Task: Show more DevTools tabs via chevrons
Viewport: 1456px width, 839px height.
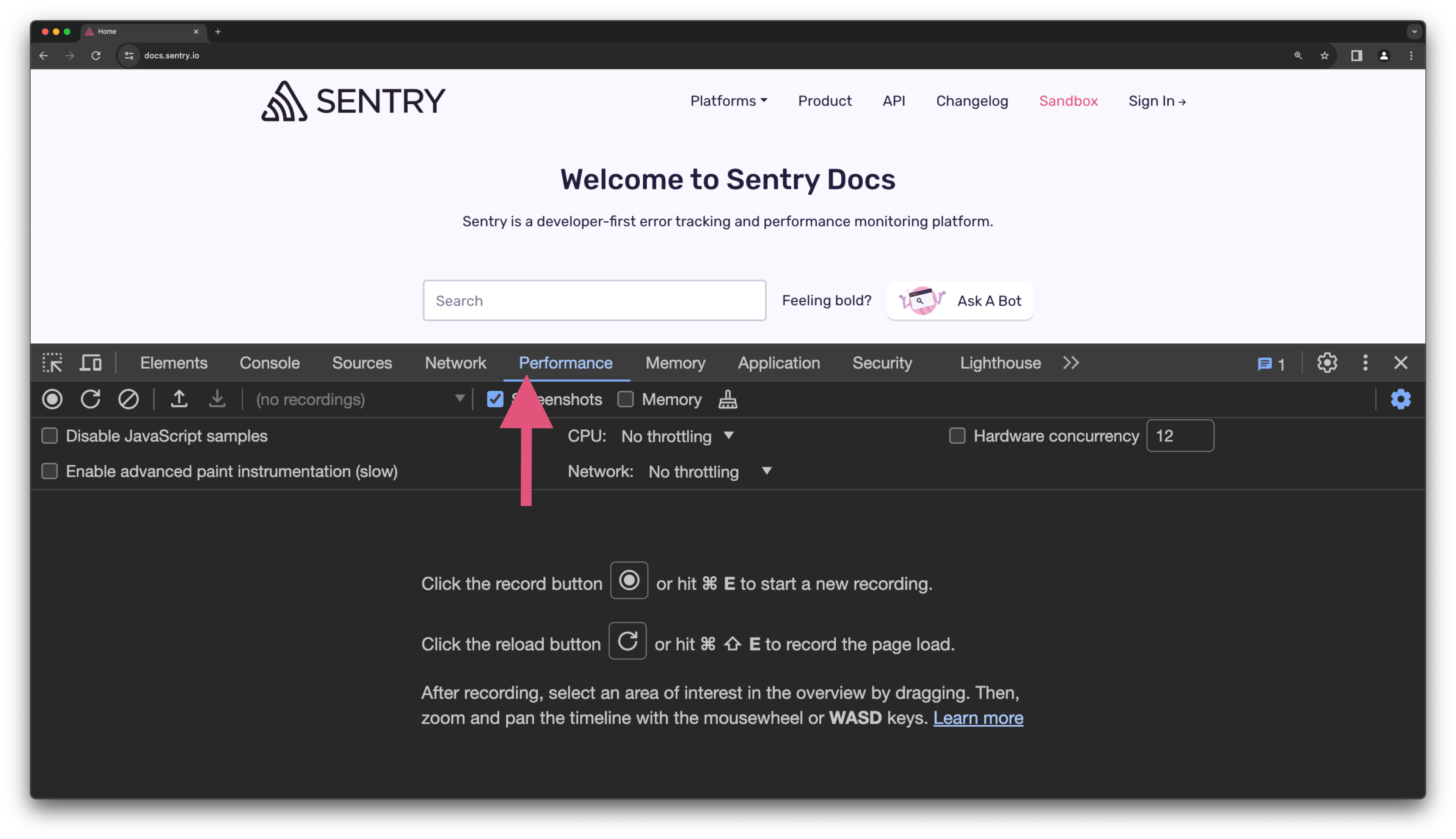Action: coord(1071,363)
